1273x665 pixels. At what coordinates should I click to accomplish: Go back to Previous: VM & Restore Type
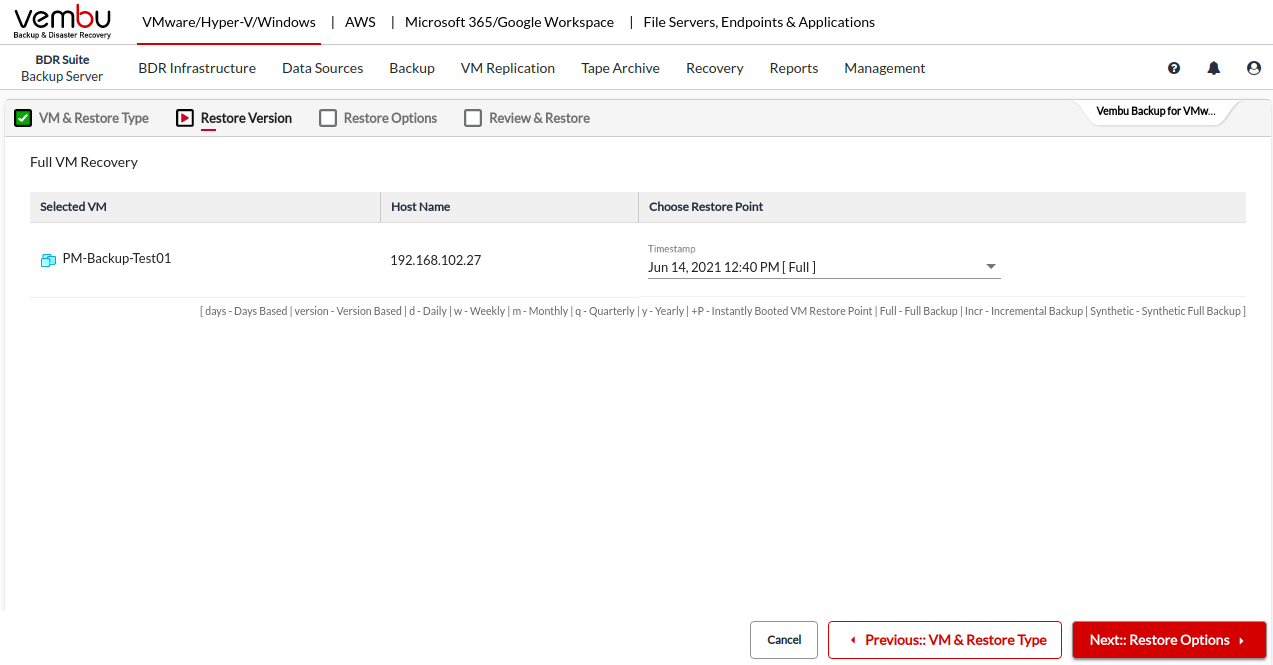click(x=945, y=640)
